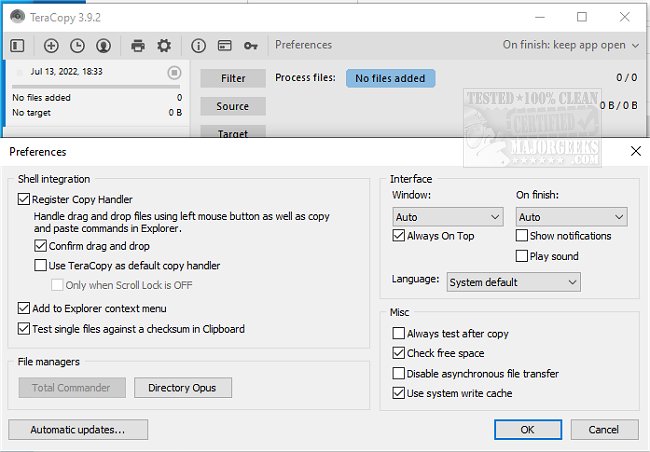This screenshot has height=452, width=650.
Task: Click the Preferences label in the toolbar
Action: (303, 45)
